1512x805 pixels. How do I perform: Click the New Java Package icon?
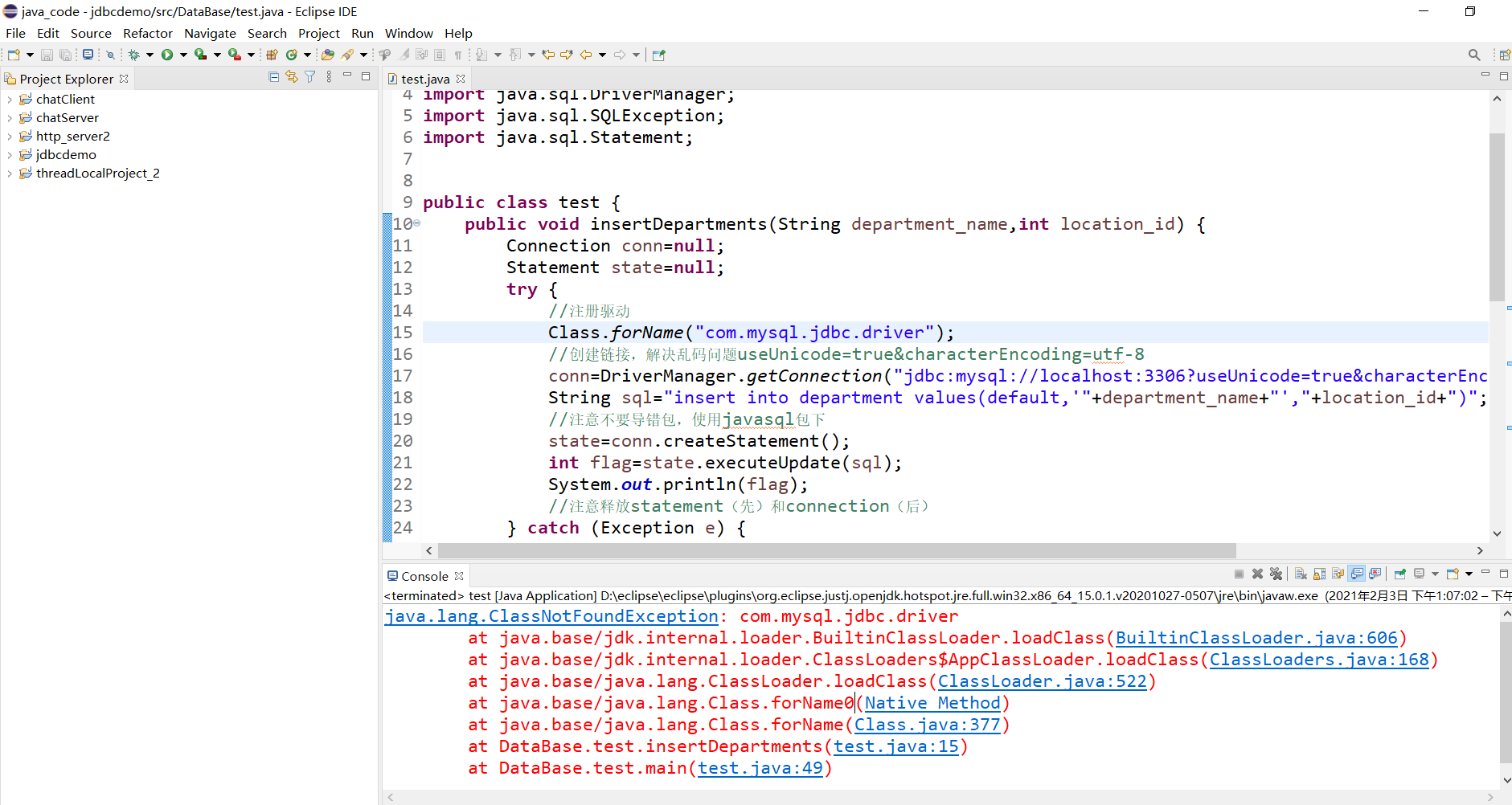272,55
